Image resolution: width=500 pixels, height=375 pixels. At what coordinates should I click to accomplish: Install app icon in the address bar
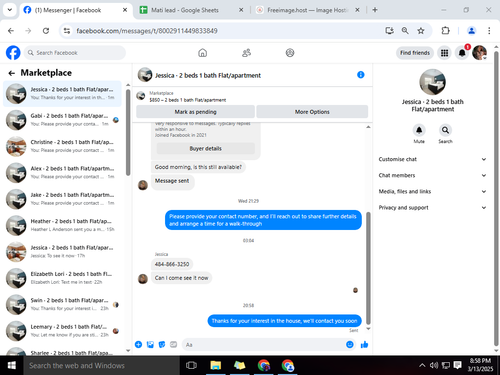pyautogui.click(x=389, y=31)
